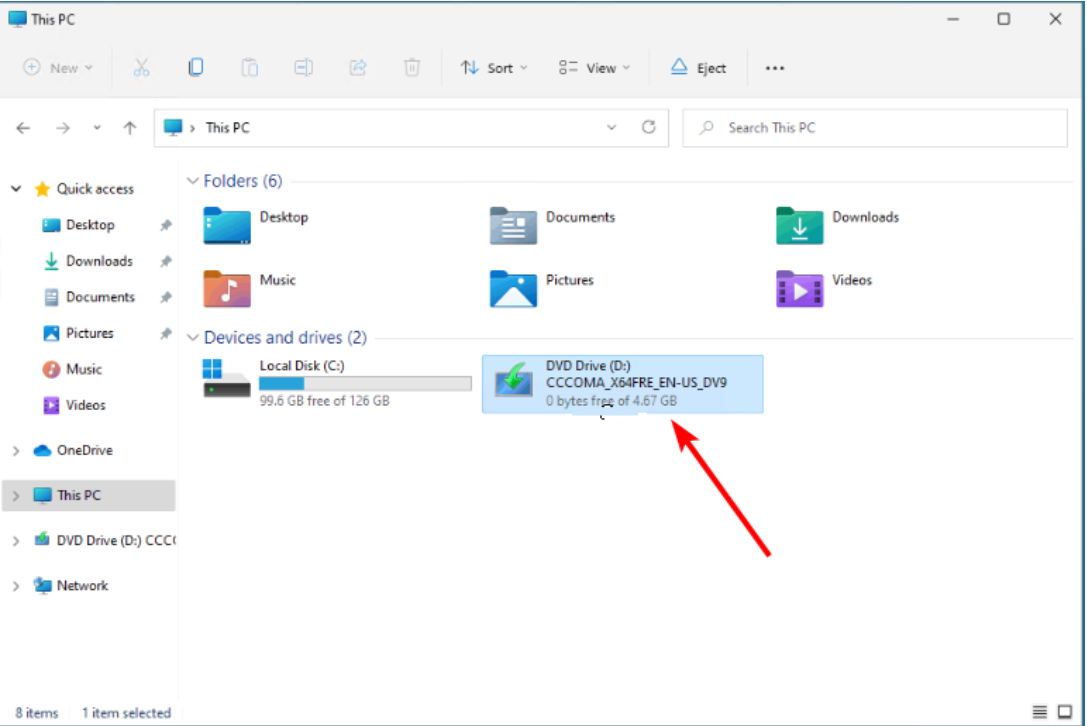Image resolution: width=1087 pixels, height=726 pixels.
Task: Select This PC in the address bar
Action: pos(228,128)
